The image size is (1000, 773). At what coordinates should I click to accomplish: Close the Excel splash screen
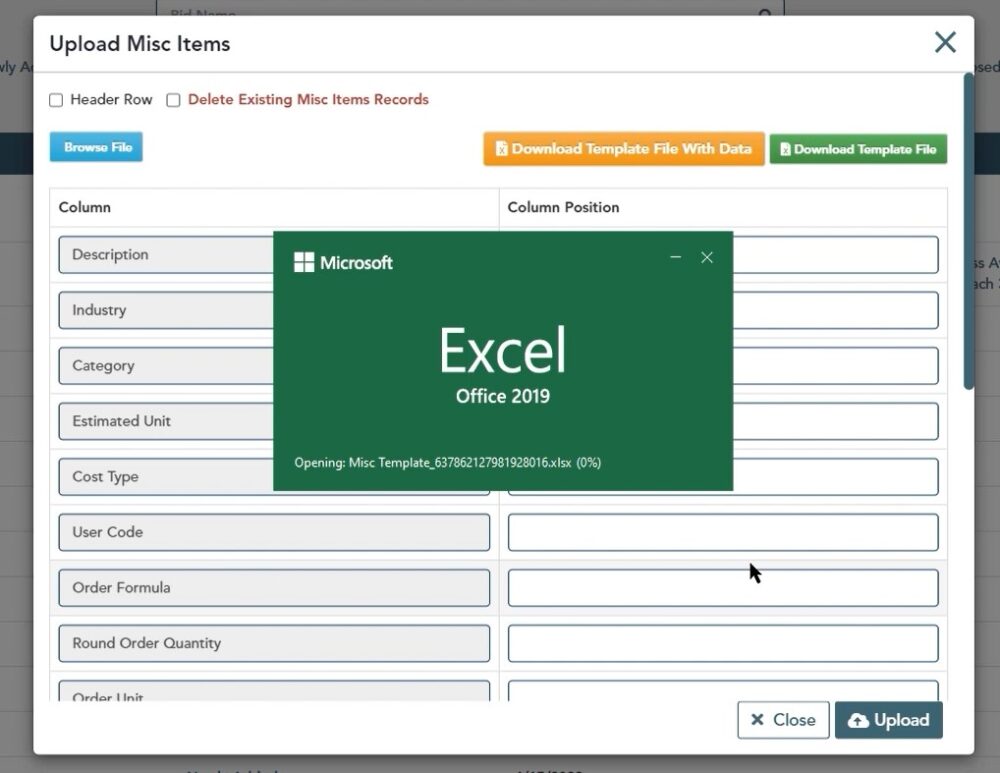pyautogui.click(x=707, y=258)
